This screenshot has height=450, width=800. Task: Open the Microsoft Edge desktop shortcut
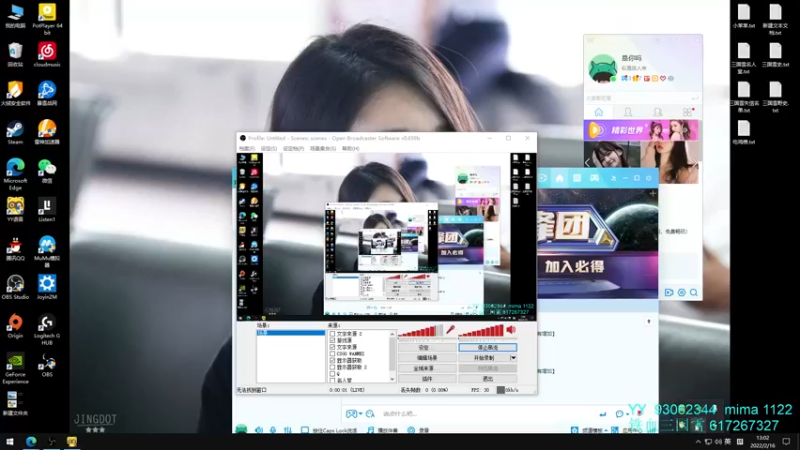click(15, 173)
